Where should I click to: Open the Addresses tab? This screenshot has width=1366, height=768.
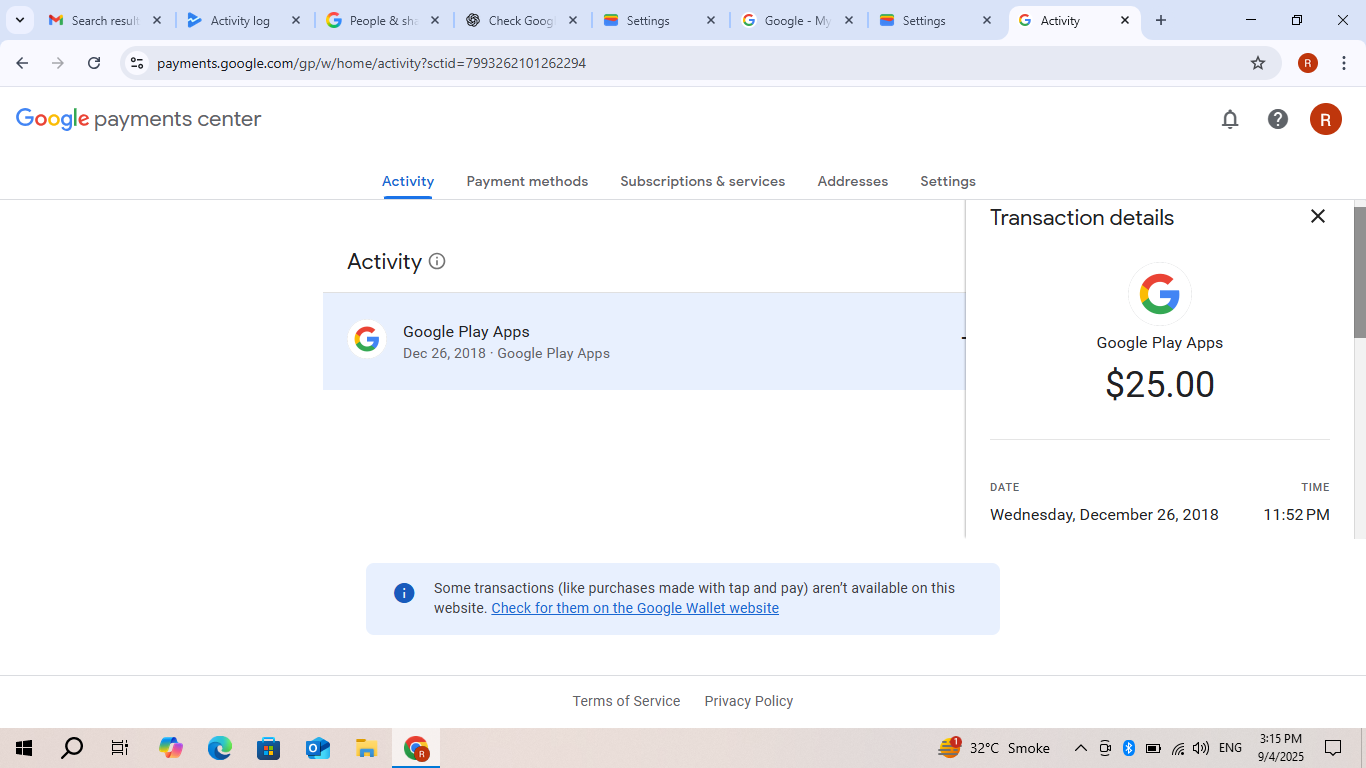pos(852,181)
